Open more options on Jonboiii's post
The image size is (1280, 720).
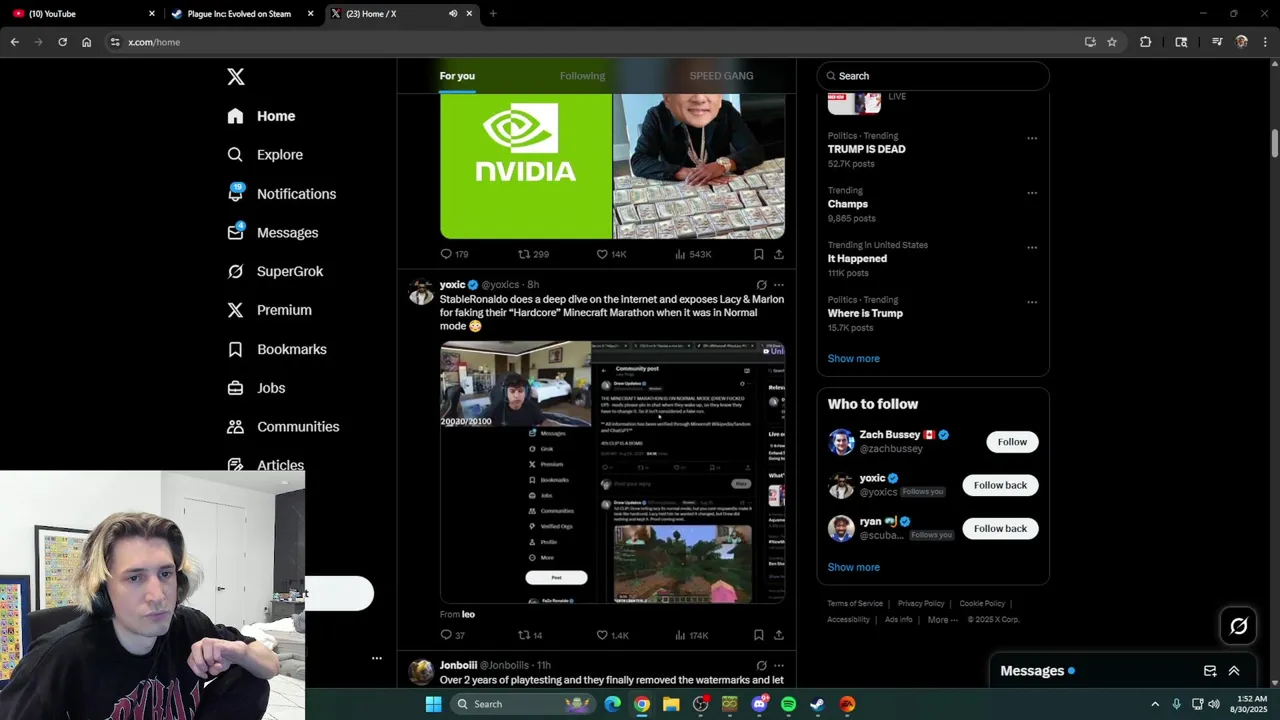779,665
